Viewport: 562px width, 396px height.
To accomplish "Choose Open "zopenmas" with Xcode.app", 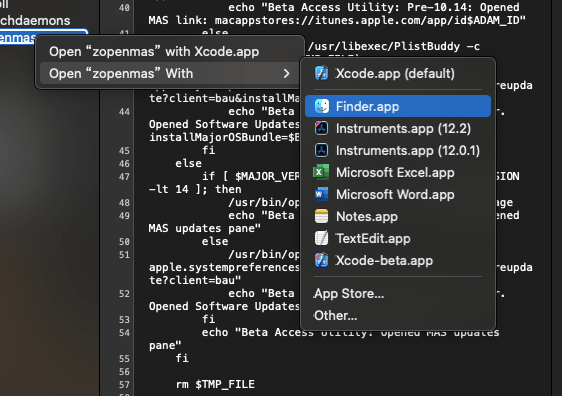I will click(154, 52).
